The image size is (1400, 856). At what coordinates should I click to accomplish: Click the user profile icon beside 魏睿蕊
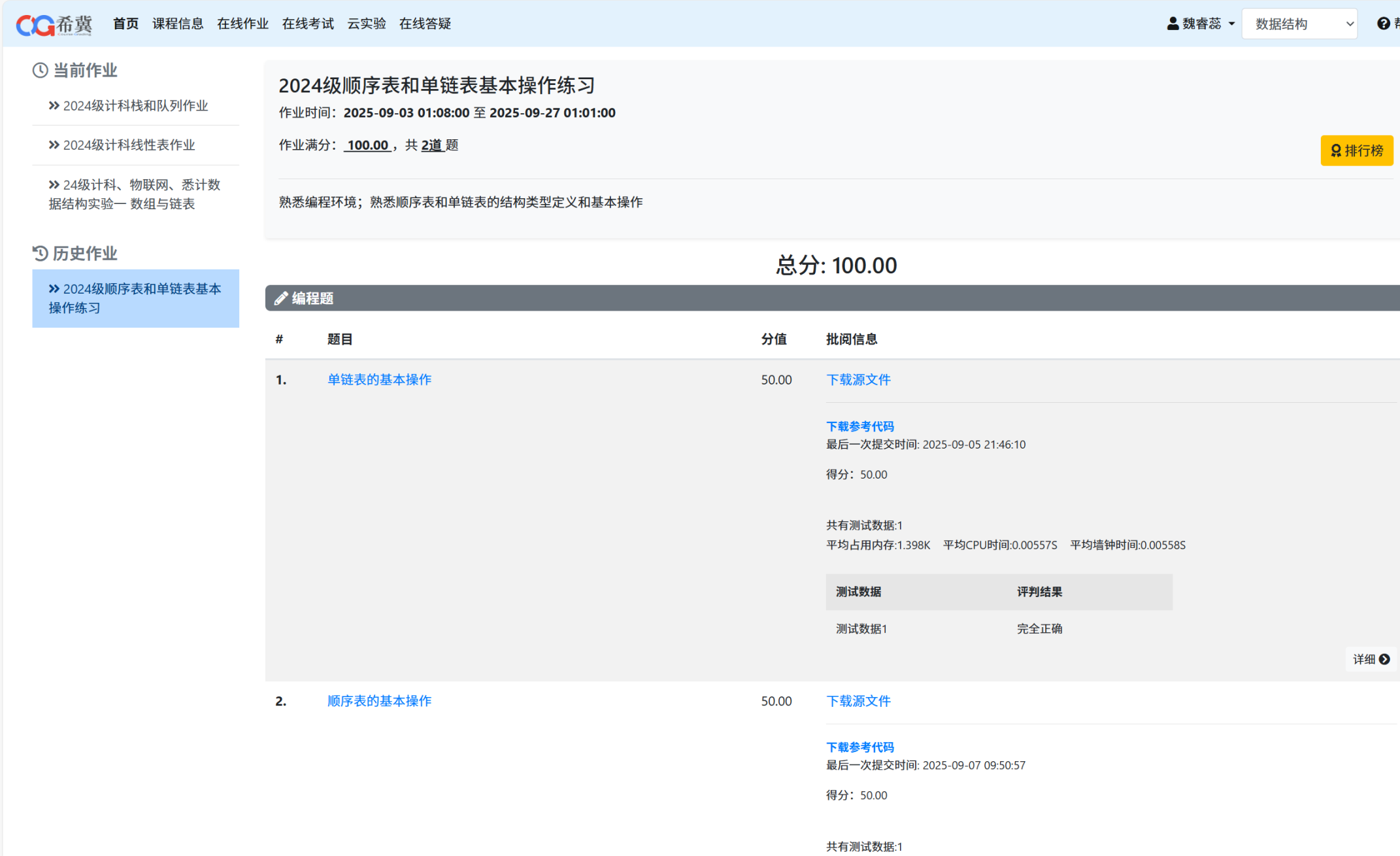(1173, 24)
